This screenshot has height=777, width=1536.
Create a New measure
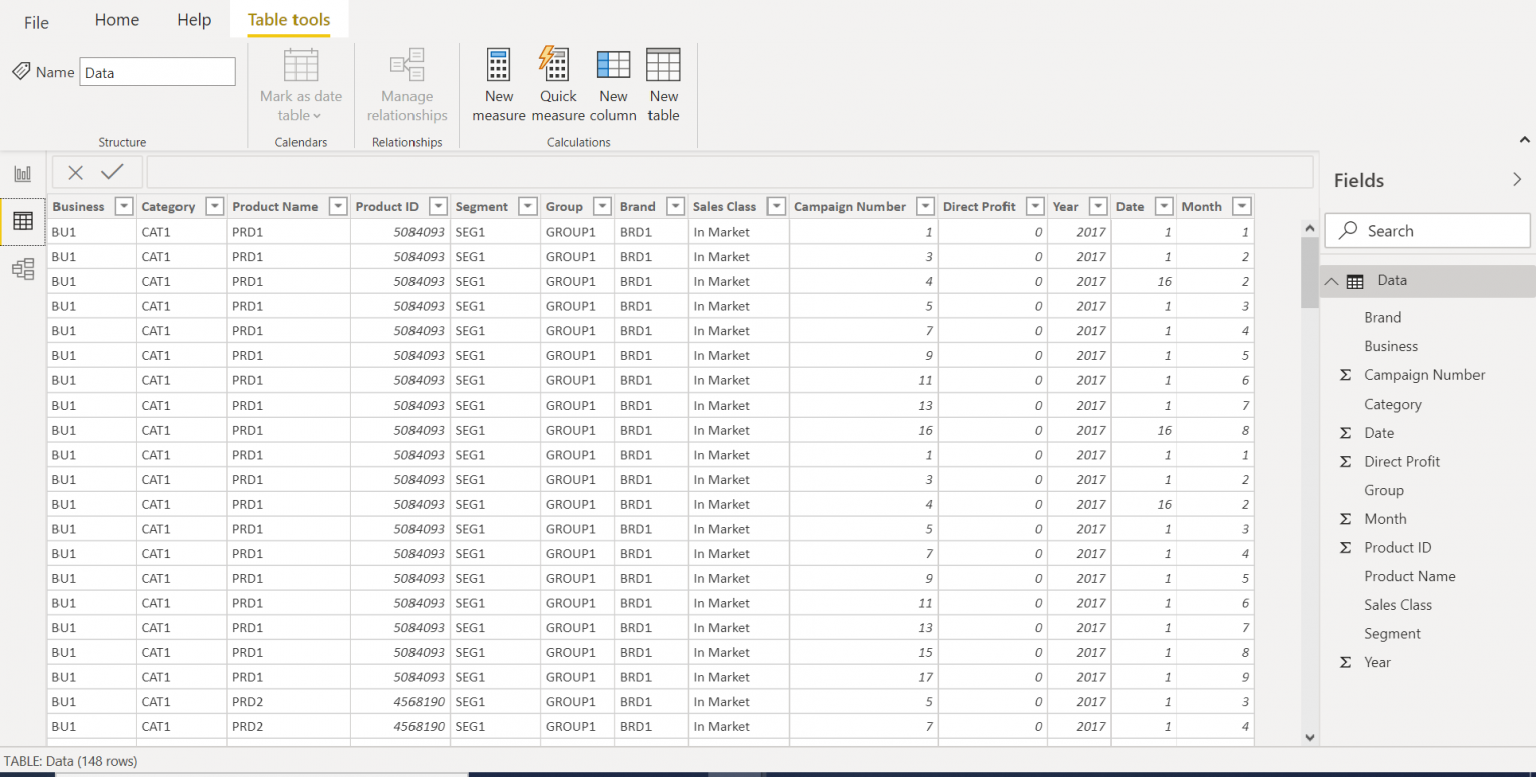coord(498,83)
